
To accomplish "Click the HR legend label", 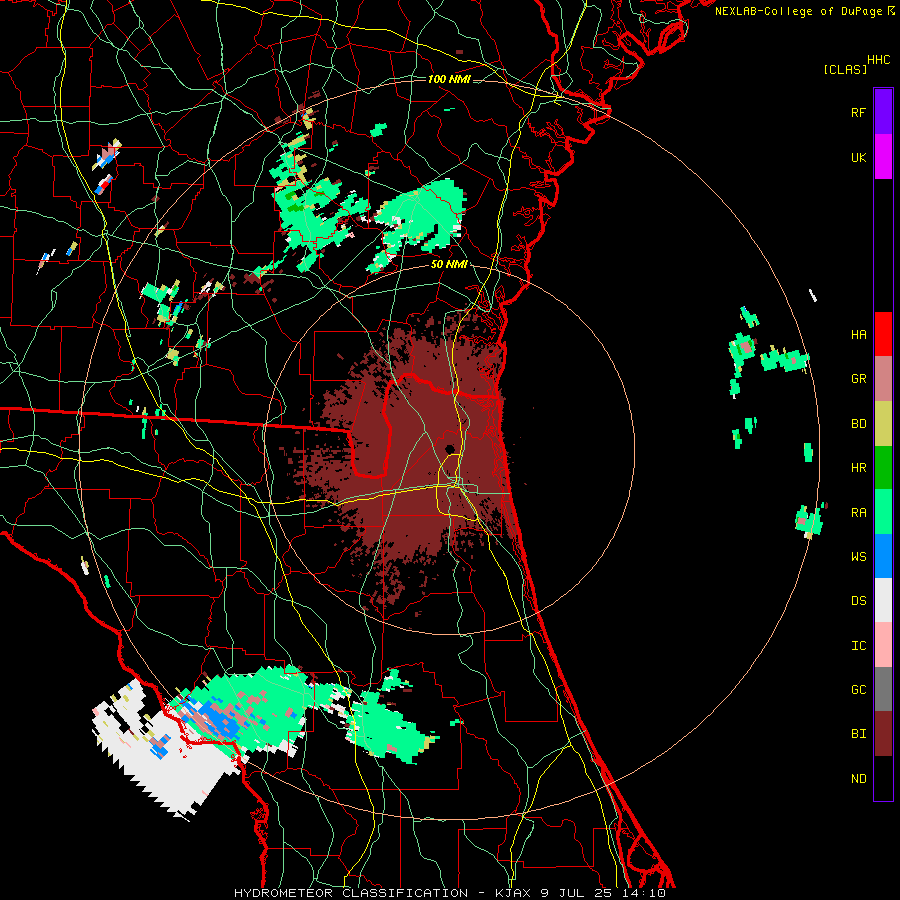I will pyautogui.click(x=858, y=468).
